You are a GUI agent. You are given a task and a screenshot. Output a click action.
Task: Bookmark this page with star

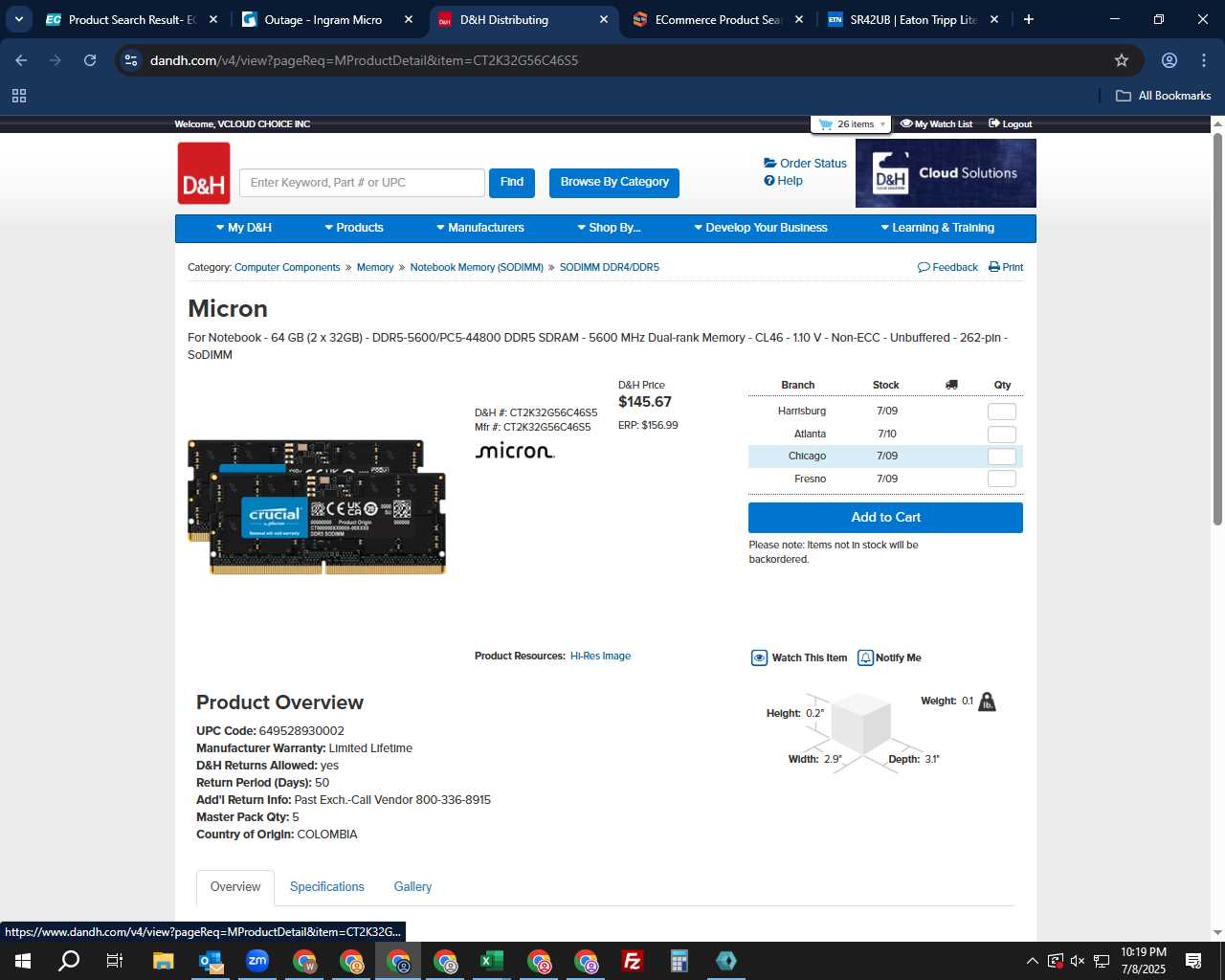1122,60
